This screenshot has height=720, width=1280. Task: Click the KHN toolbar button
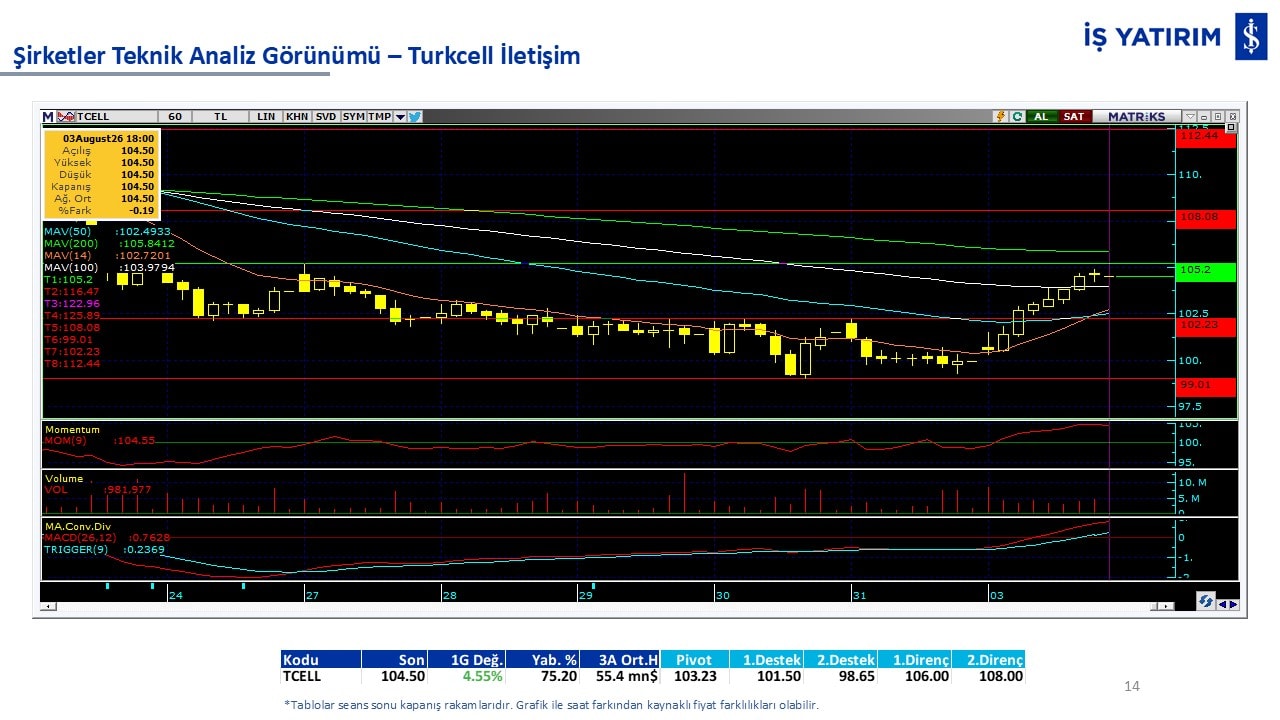[x=297, y=116]
